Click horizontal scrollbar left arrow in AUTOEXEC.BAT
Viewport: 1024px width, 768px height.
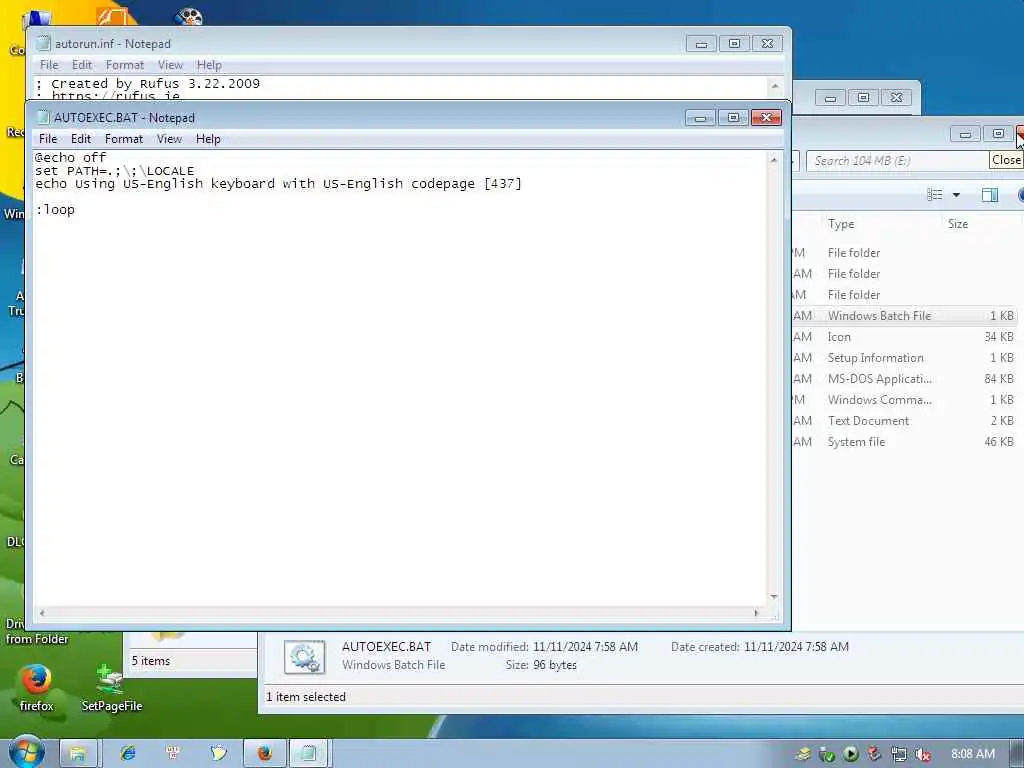pos(42,613)
